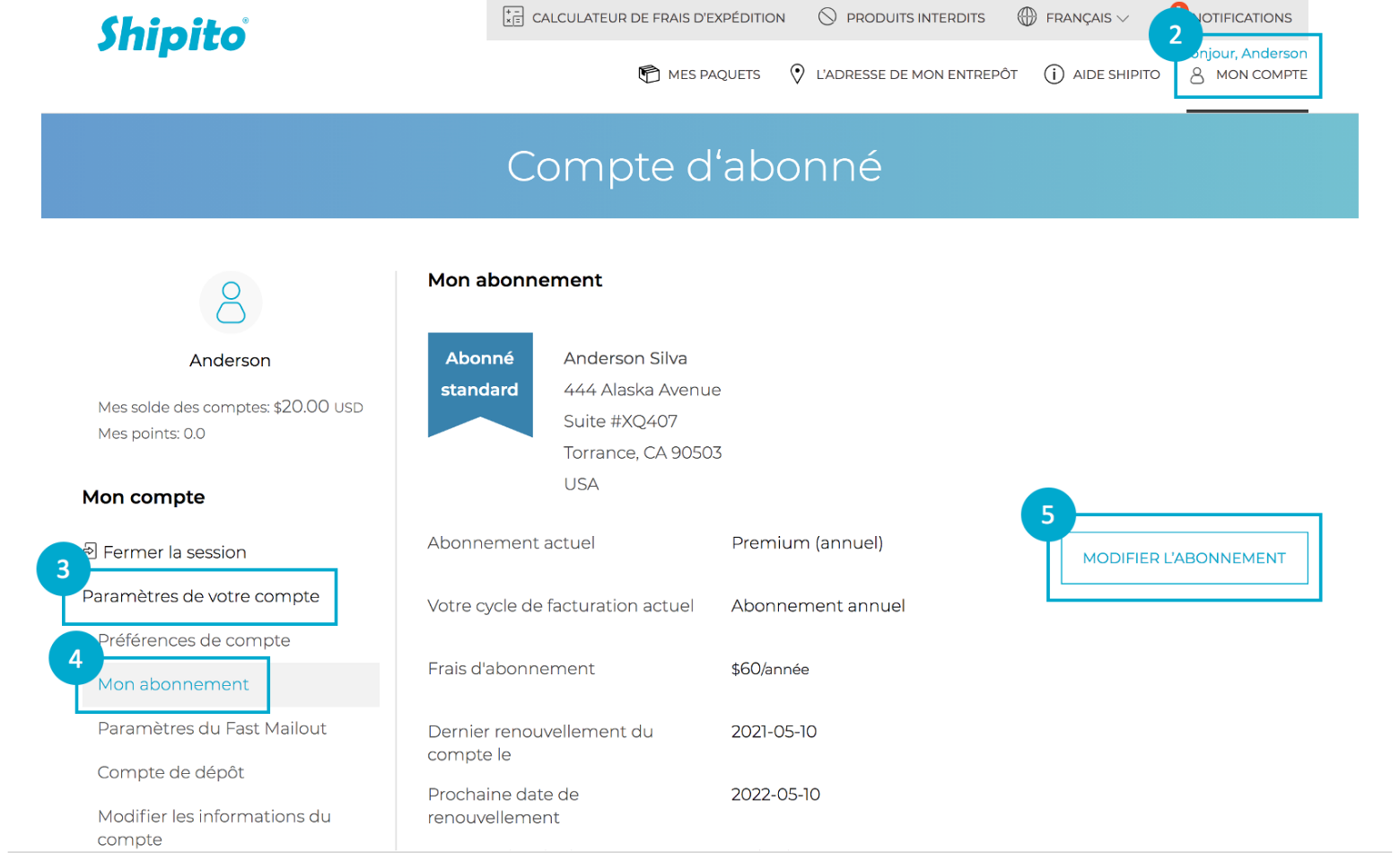Click the Anderson Silva name text

click(625, 358)
